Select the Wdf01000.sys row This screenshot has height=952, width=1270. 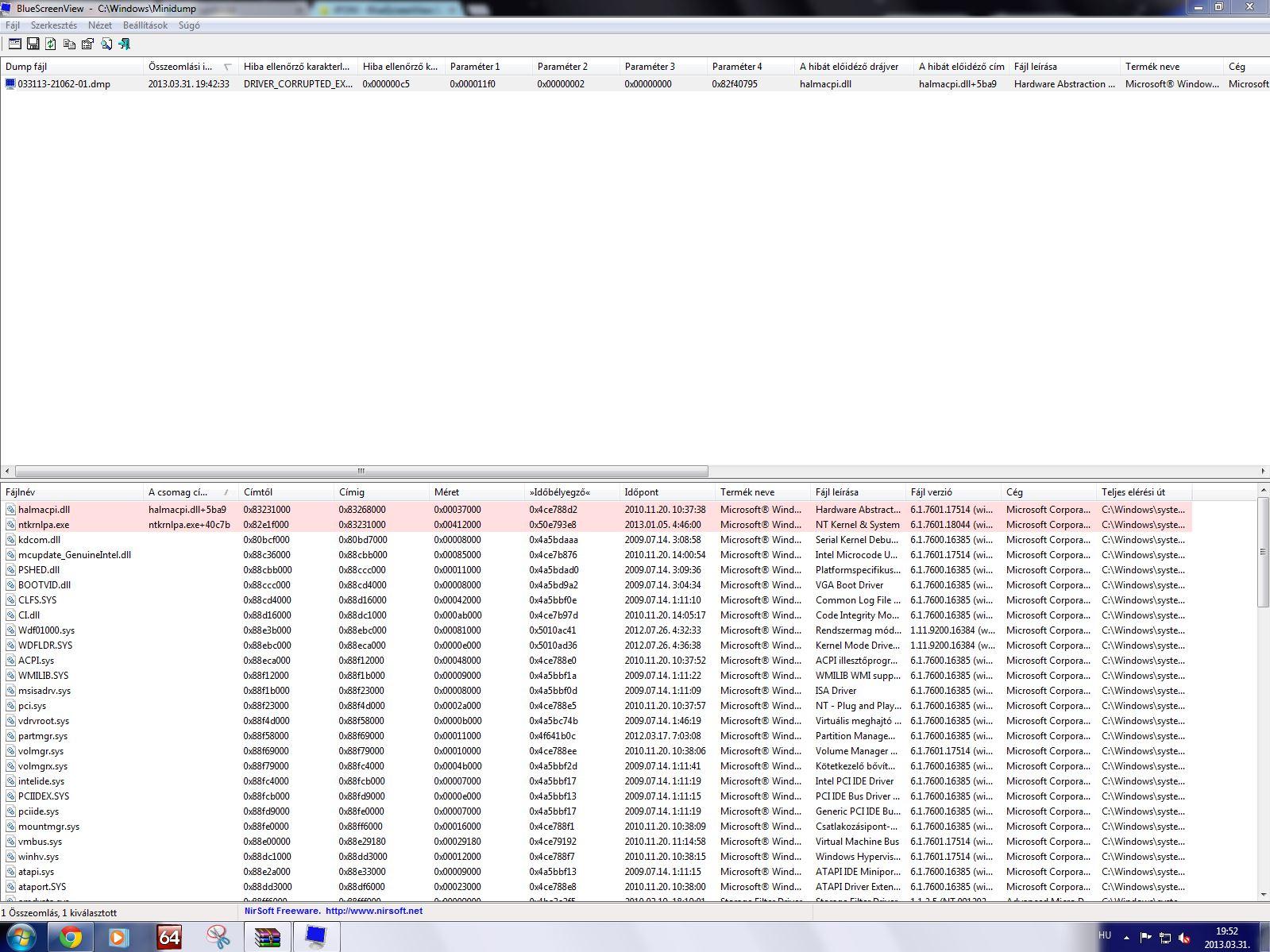[596, 630]
